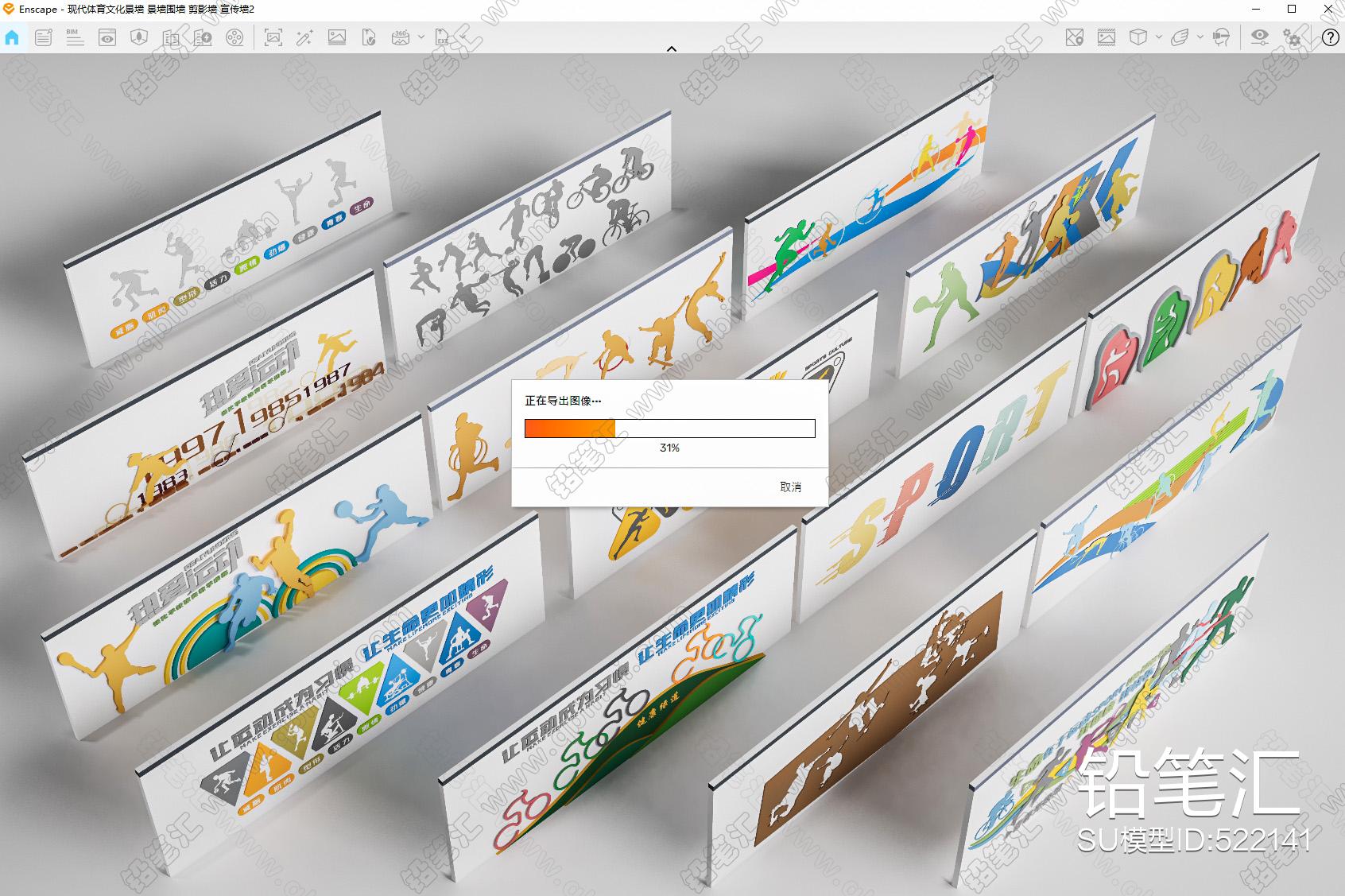Image resolution: width=1345 pixels, height=896 pixels.
Task: Export a standalone EXE file
Action: (x=443, y=37)
